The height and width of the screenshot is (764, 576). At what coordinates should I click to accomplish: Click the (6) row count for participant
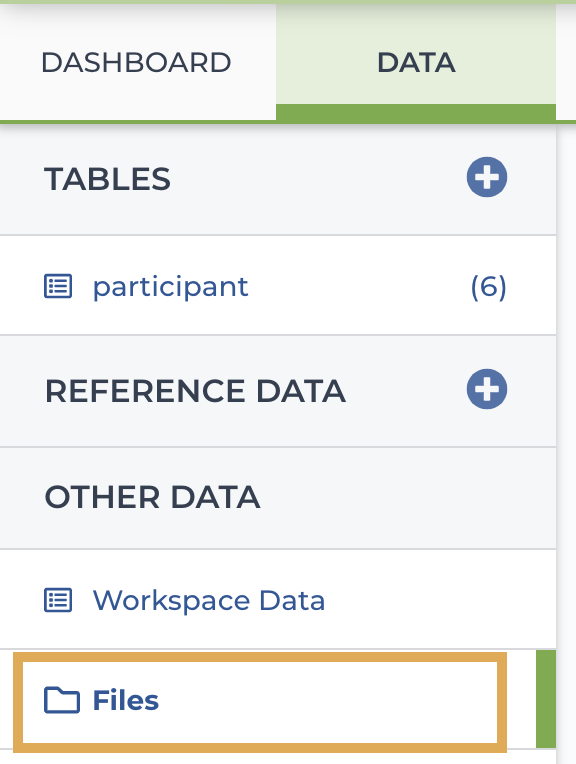tap(488, 286)
